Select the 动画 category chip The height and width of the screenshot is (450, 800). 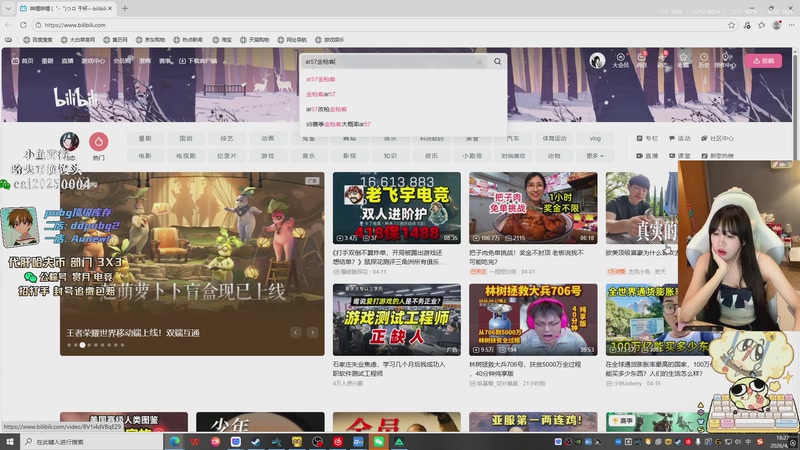(x=268, y=138)
